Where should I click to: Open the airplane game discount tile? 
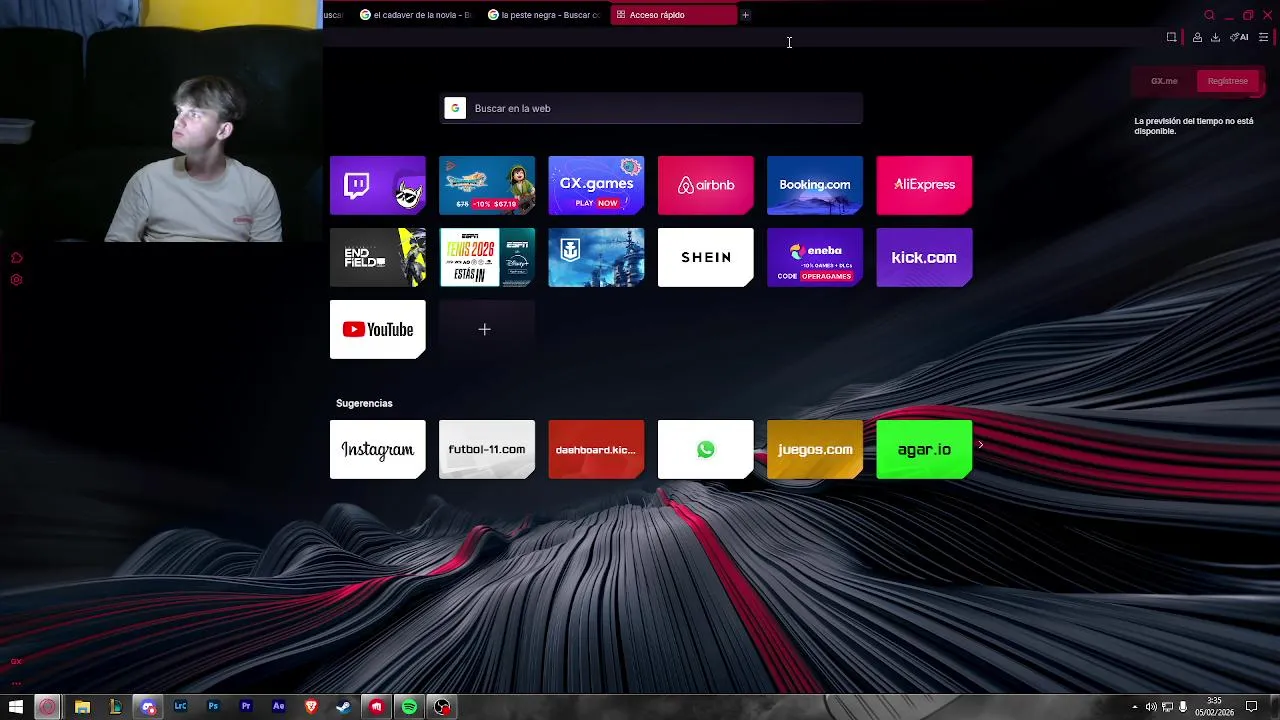[487, 185]
